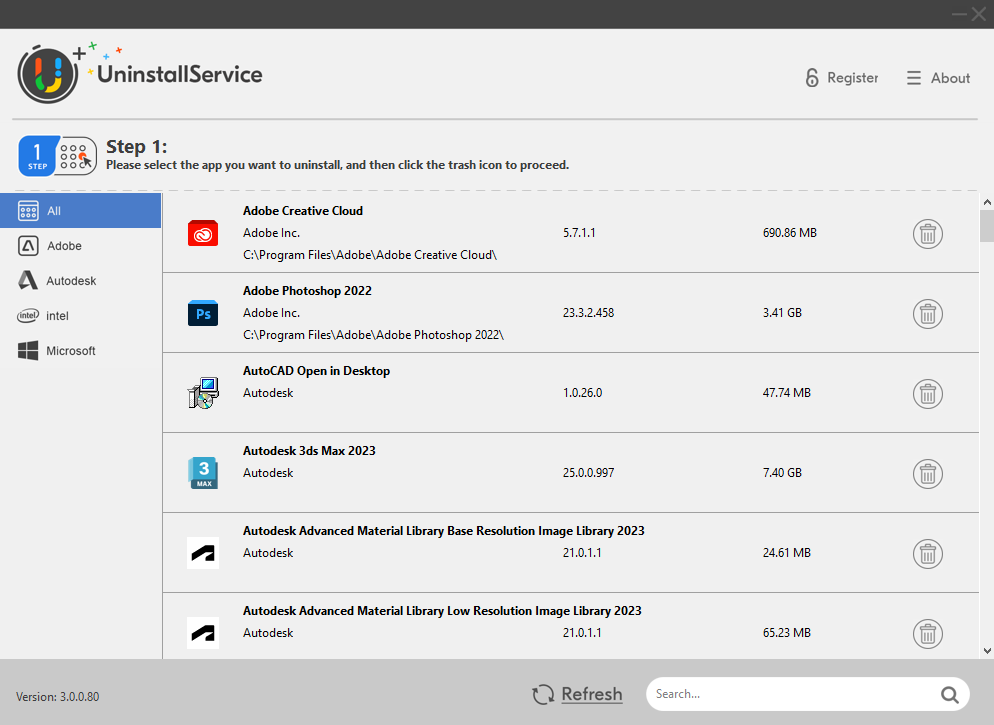Select the Adobe Creative Cloud title
Viewport: 994px width, 725px height.
pos(302,211)
